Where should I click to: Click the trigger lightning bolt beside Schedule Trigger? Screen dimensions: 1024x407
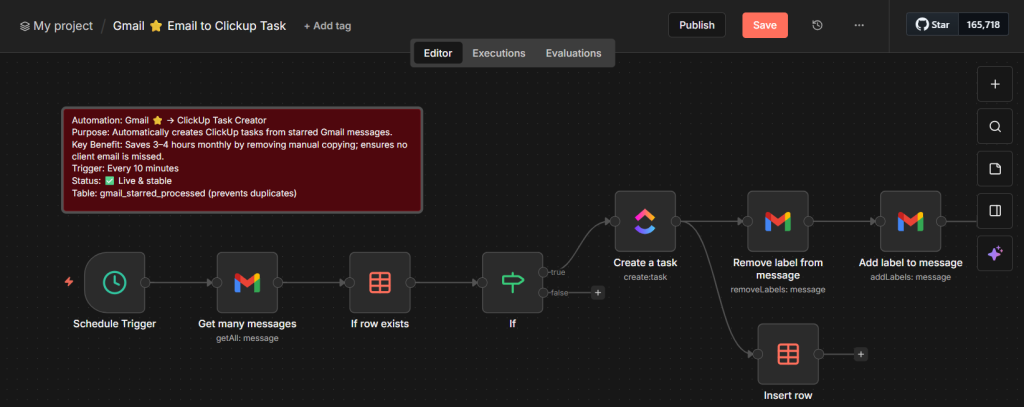pyautogui.click(x=69, y=282)
